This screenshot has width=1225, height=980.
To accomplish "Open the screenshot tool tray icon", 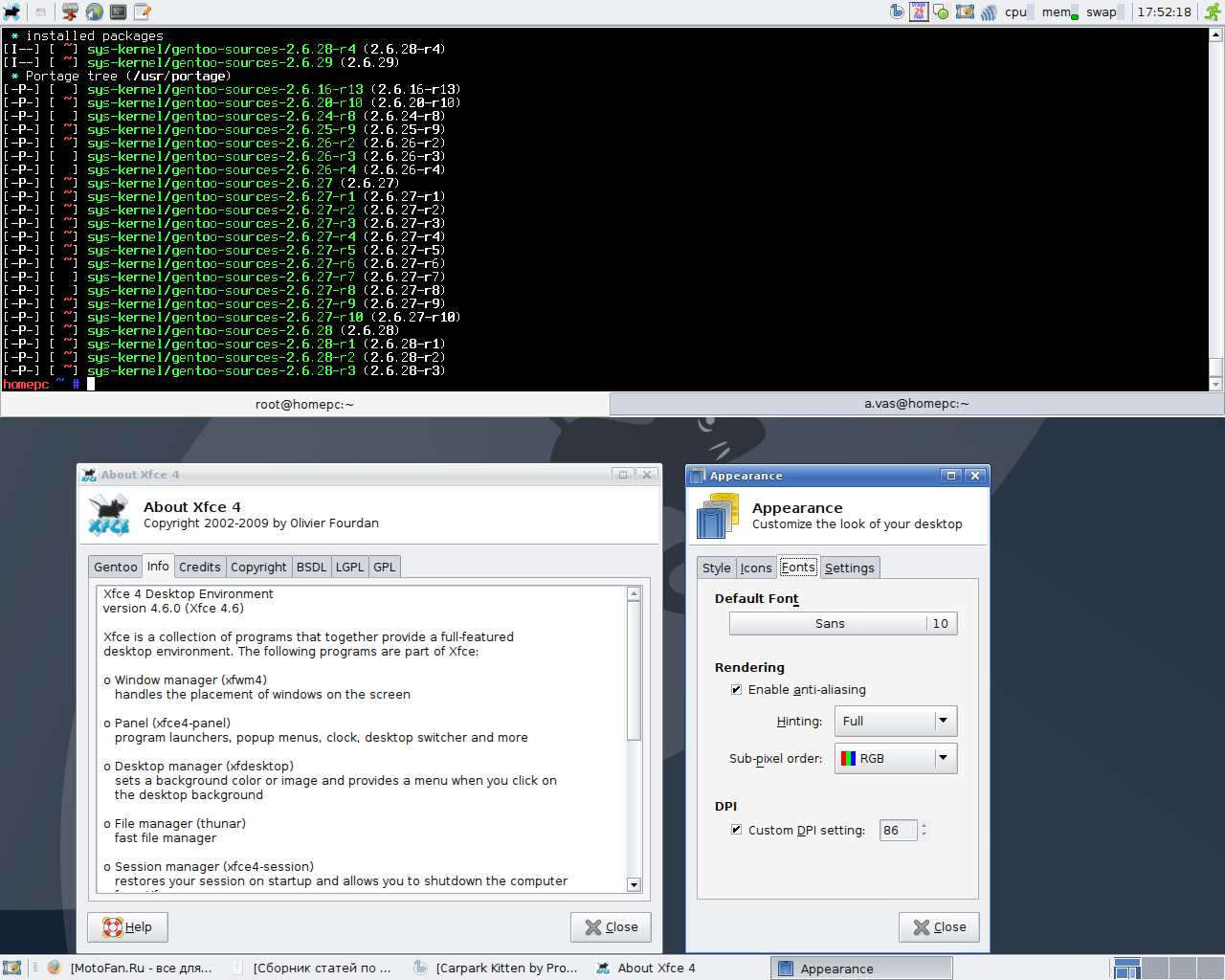I will coord(965,11).
